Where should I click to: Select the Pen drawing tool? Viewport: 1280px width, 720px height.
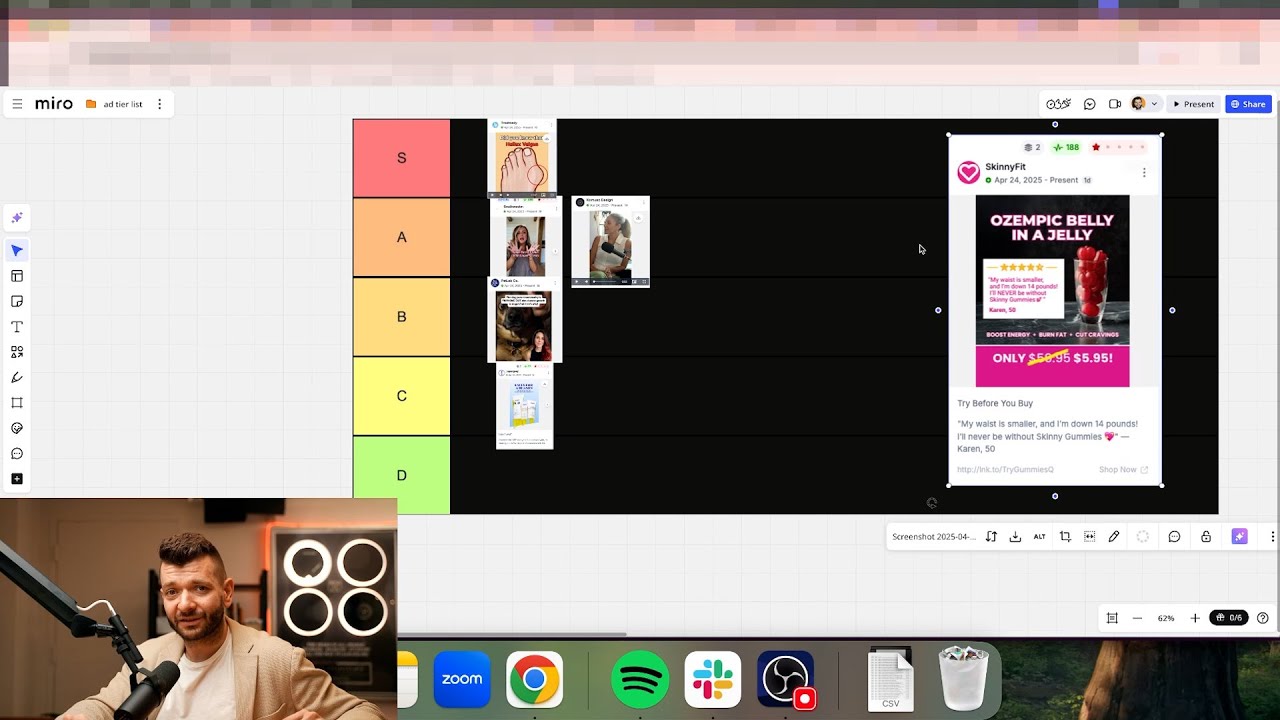[17, 377]
